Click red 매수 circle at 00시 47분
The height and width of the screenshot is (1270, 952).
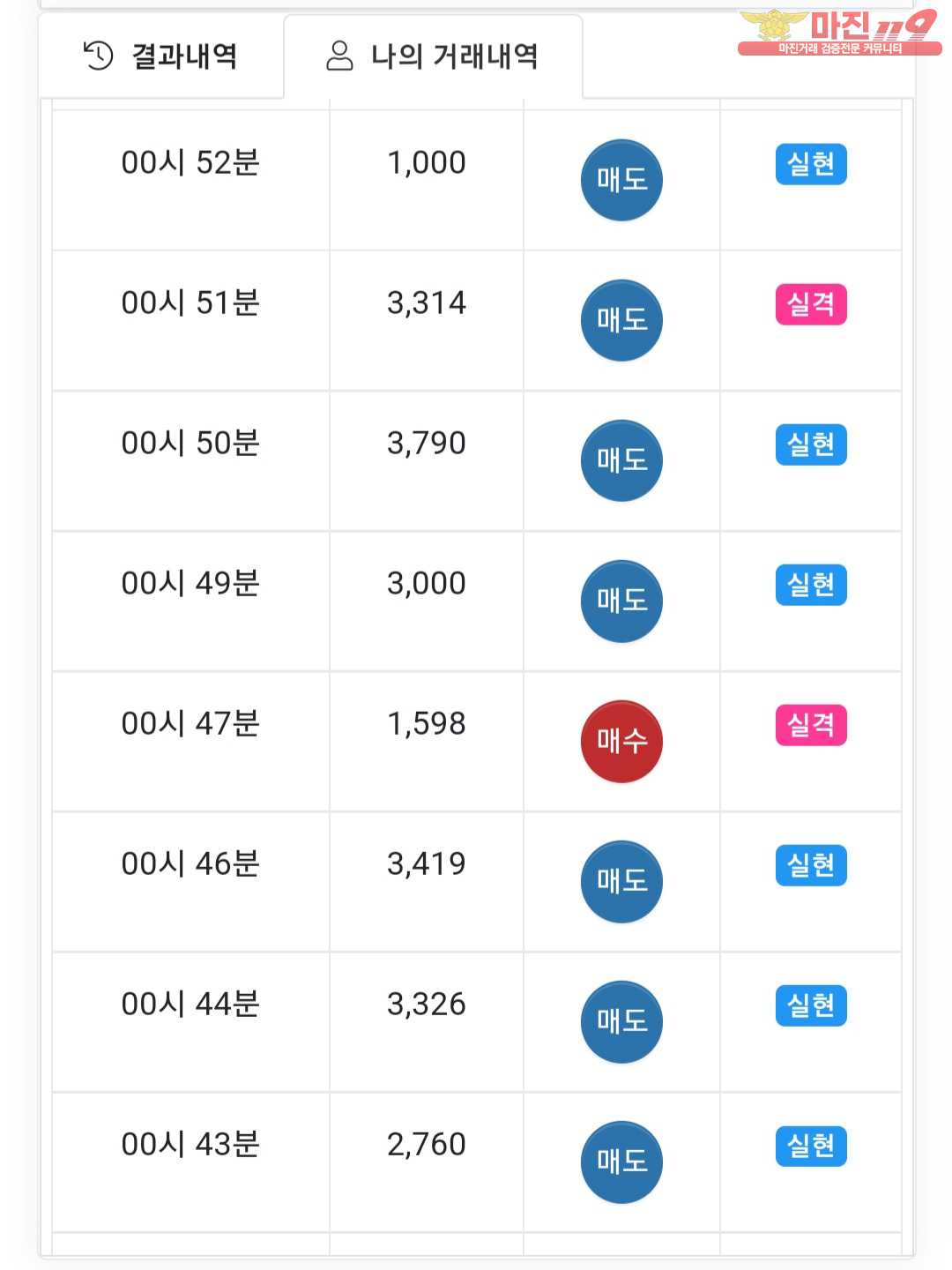621,741
